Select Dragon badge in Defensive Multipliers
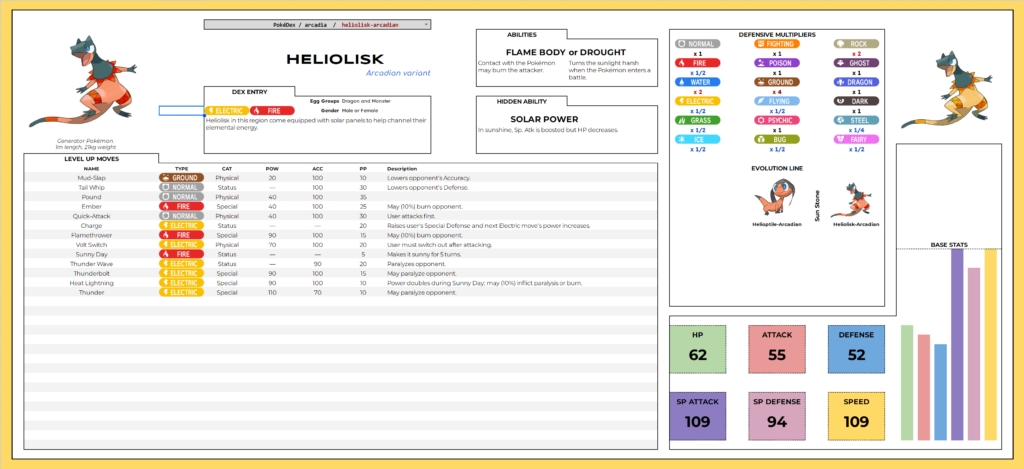Screen dimensions: 1024x469 (856, 82)
